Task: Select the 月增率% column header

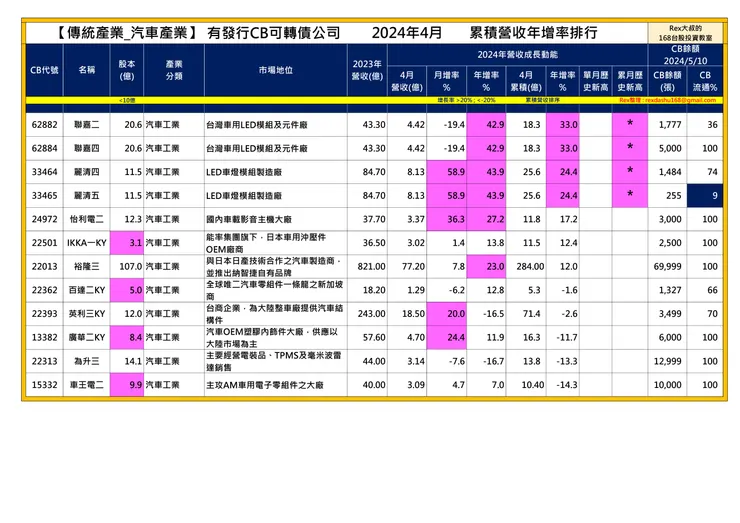Action: [x=446, y=81]
